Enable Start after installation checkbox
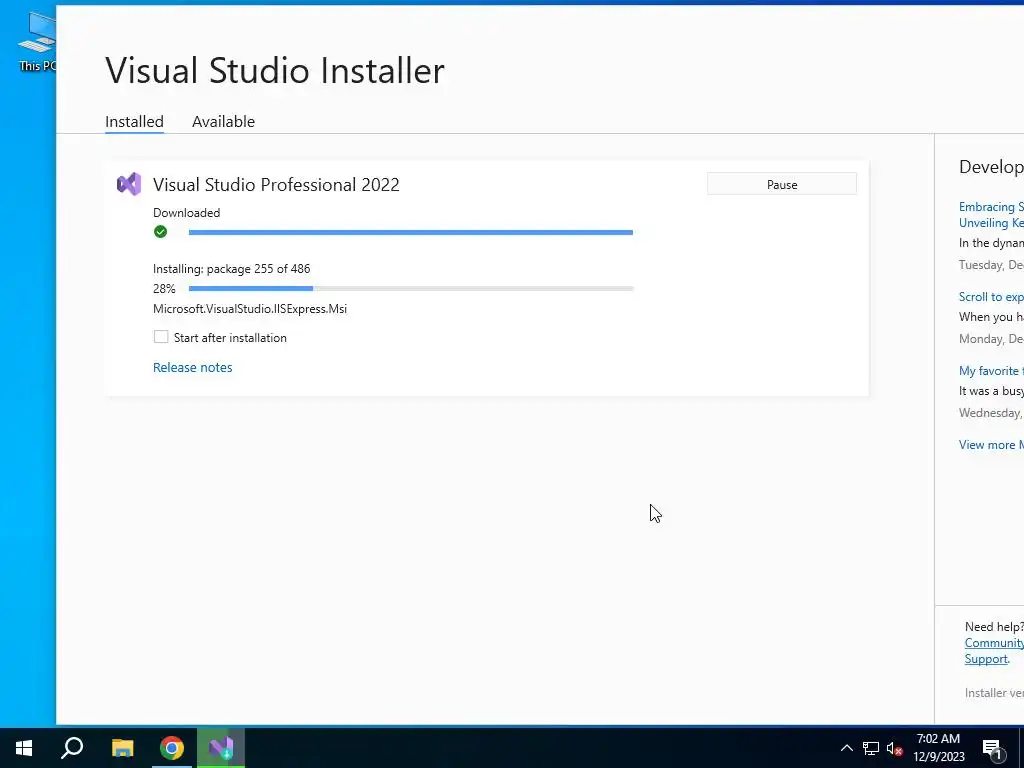This screenshot has width=1024, height=768. click(x=161, y=337)
